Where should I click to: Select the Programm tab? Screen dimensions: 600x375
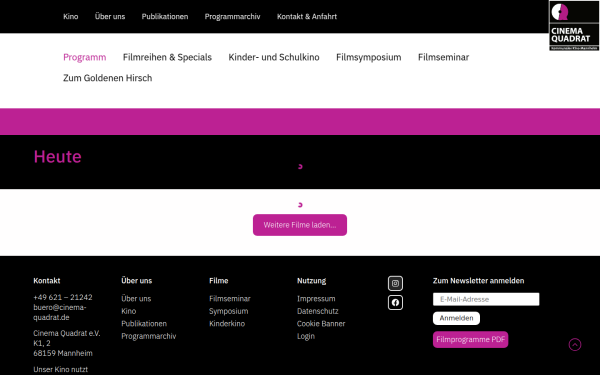pos(85,57)
